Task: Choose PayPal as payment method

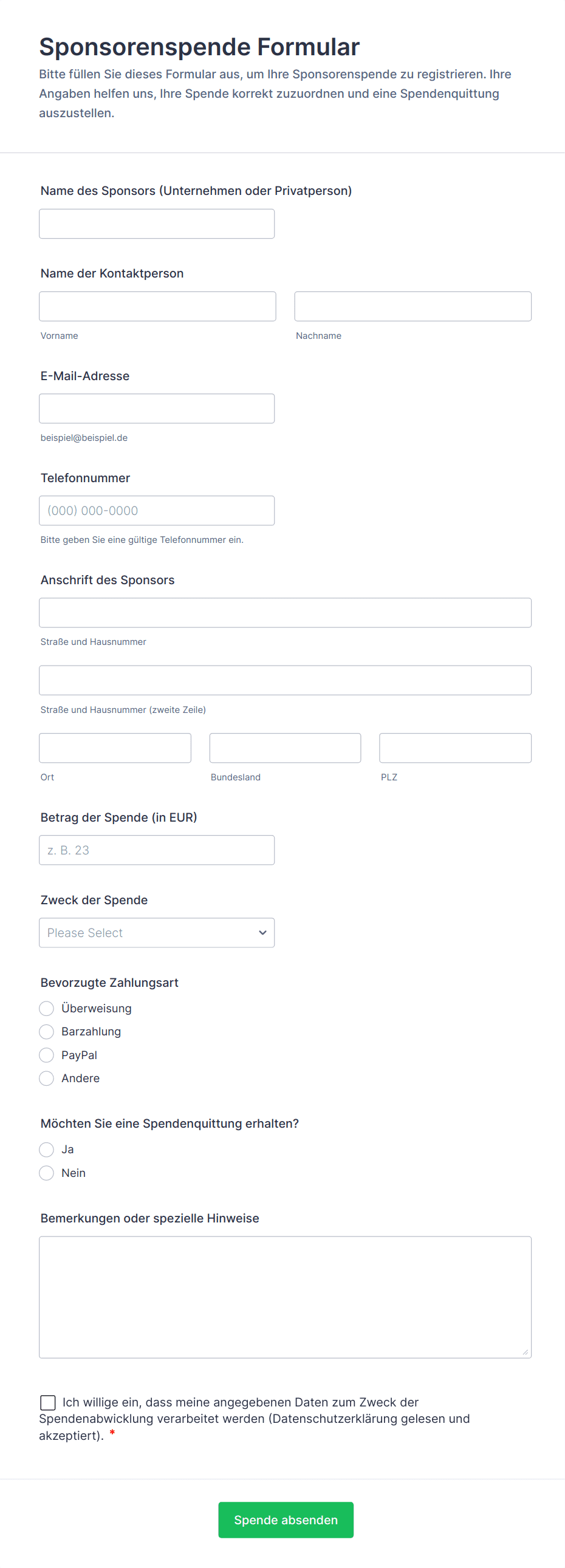Action: click(x=46, y=1055)
